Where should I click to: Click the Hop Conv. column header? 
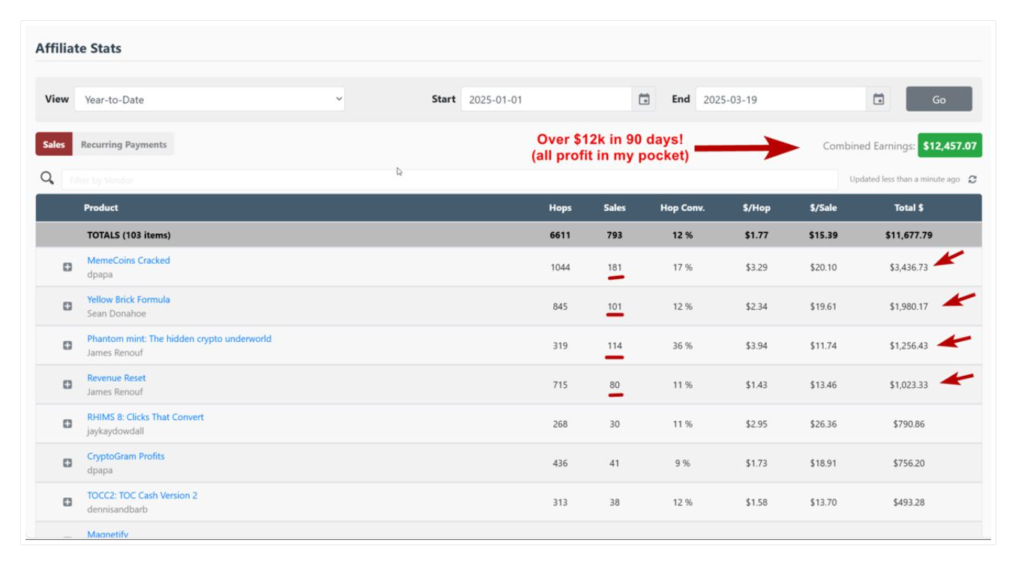click(682, 208)
